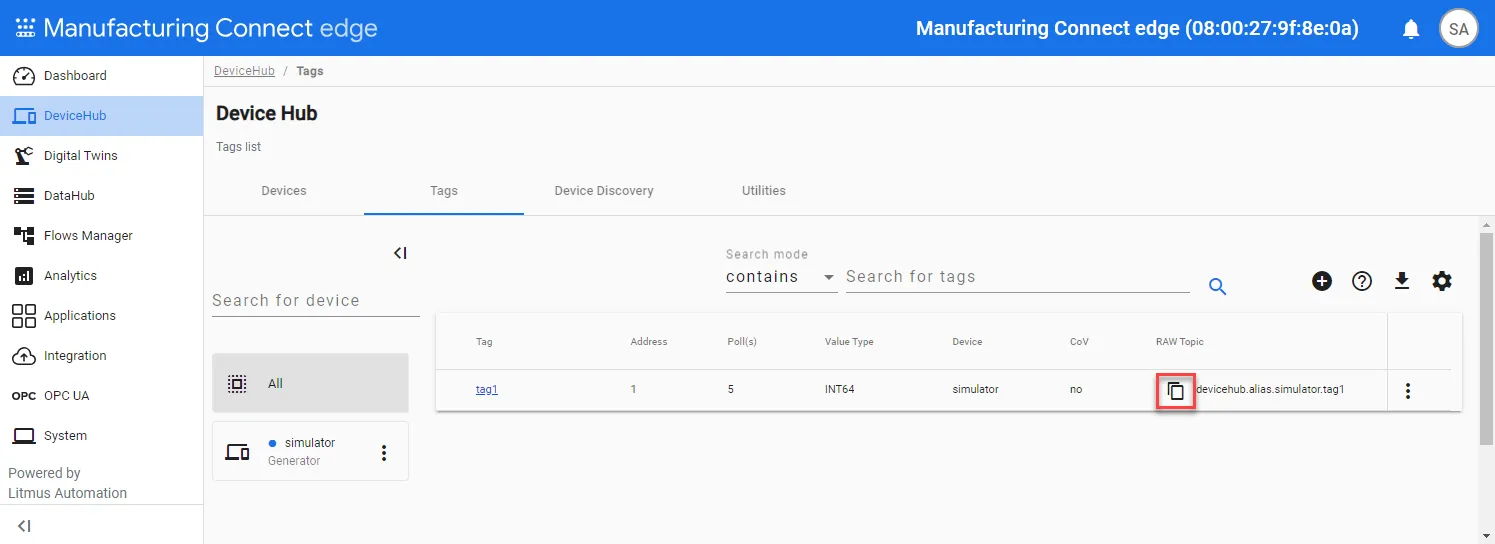The height and width of the screenshot is (544, 1495).
Task: Click the download tags icon
Action: tap(1402, 281)
